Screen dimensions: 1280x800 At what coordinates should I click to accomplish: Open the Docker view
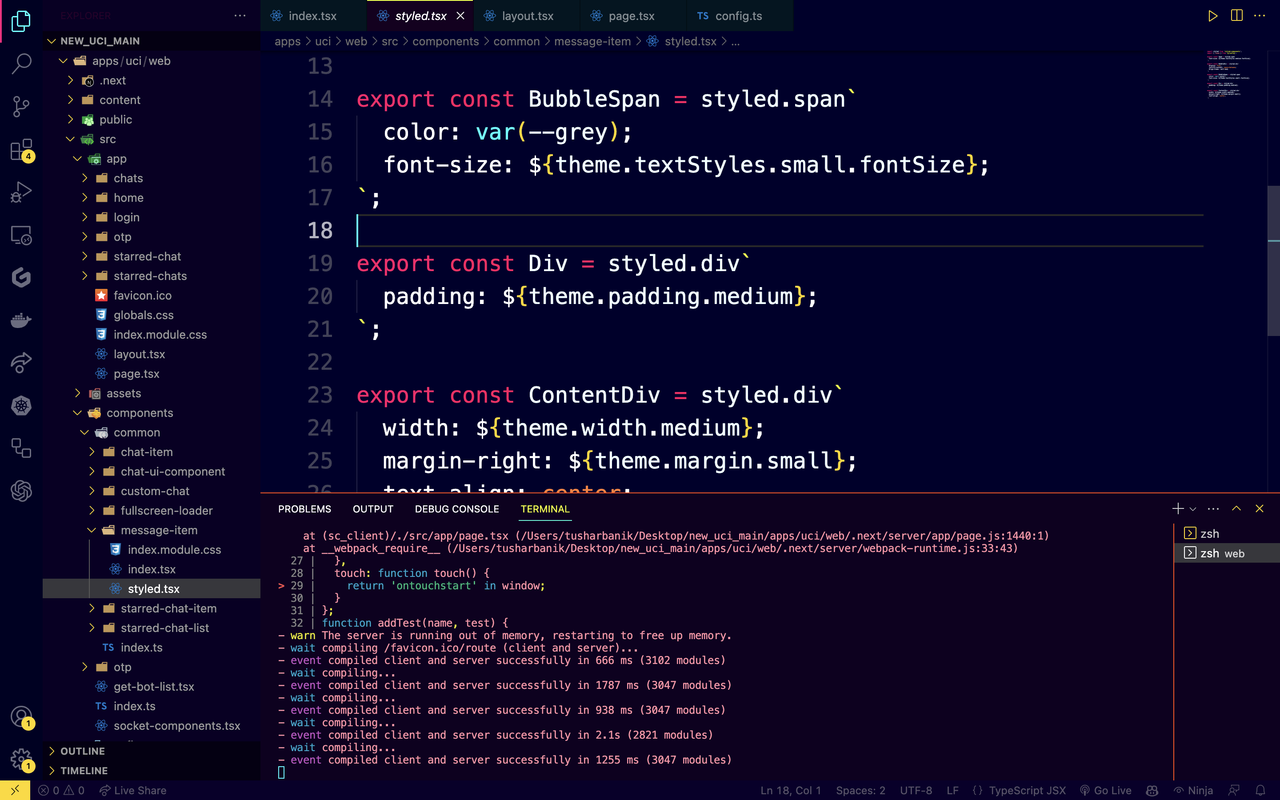[x=21, y=320]
